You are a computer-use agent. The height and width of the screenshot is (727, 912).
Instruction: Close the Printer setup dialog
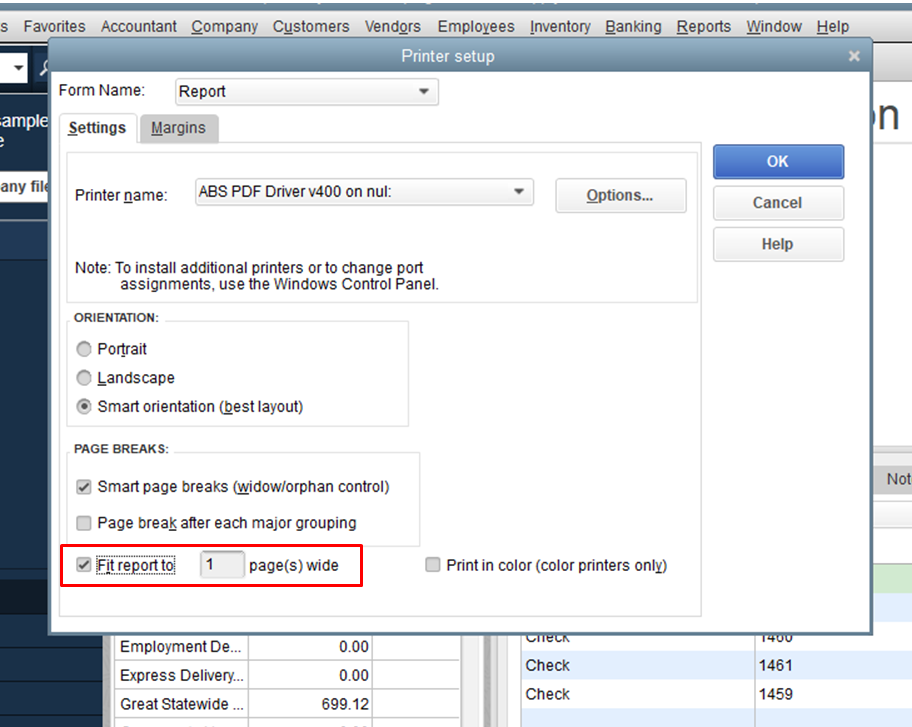(854, 56)
